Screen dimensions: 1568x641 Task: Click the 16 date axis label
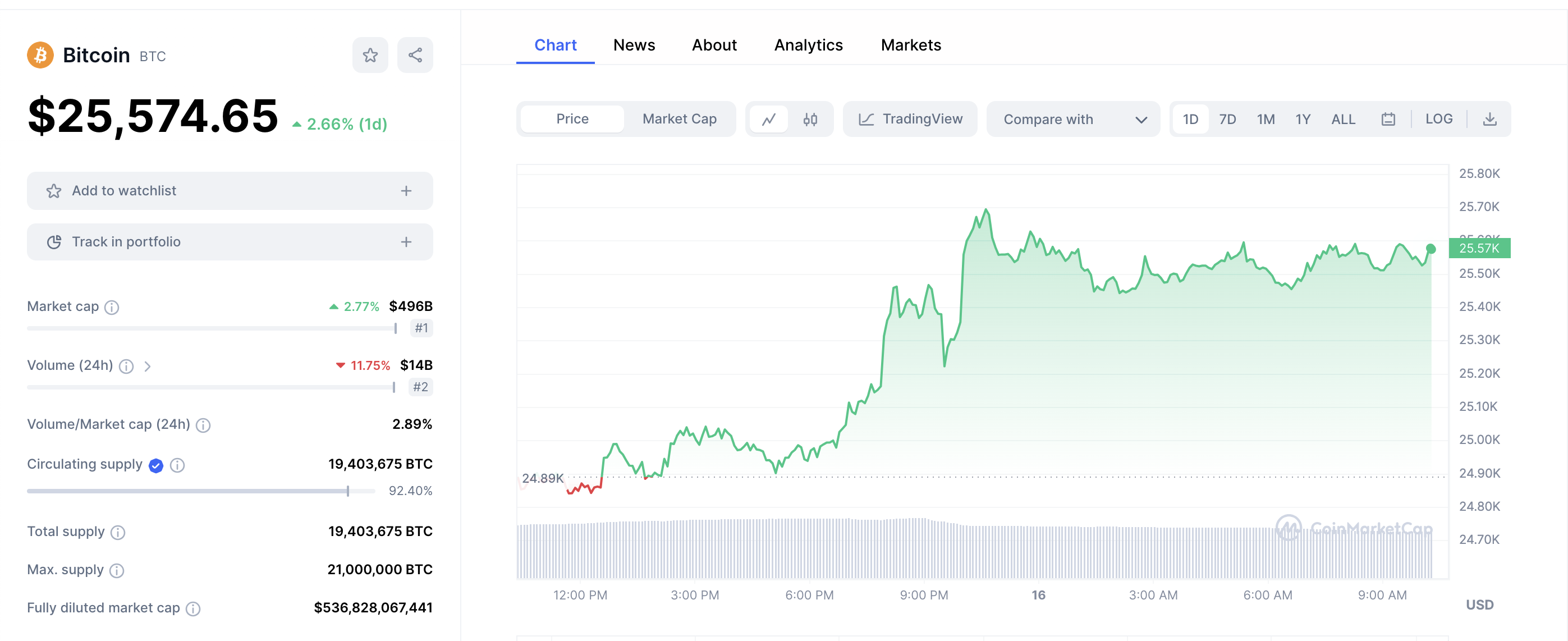pyautogui.click(x=1038, y=596)
